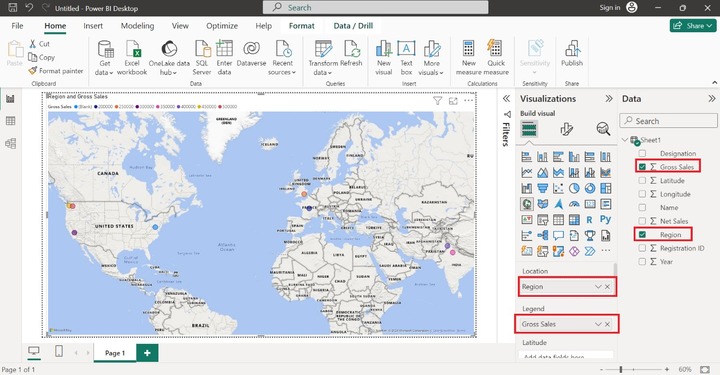
Task: Select the Donut chart visual icon
Action: [x=590, y=188]
